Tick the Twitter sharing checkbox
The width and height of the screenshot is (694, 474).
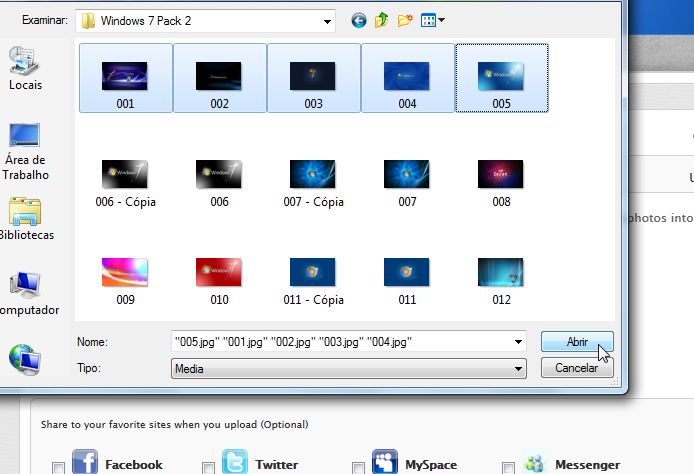[208, 467]
